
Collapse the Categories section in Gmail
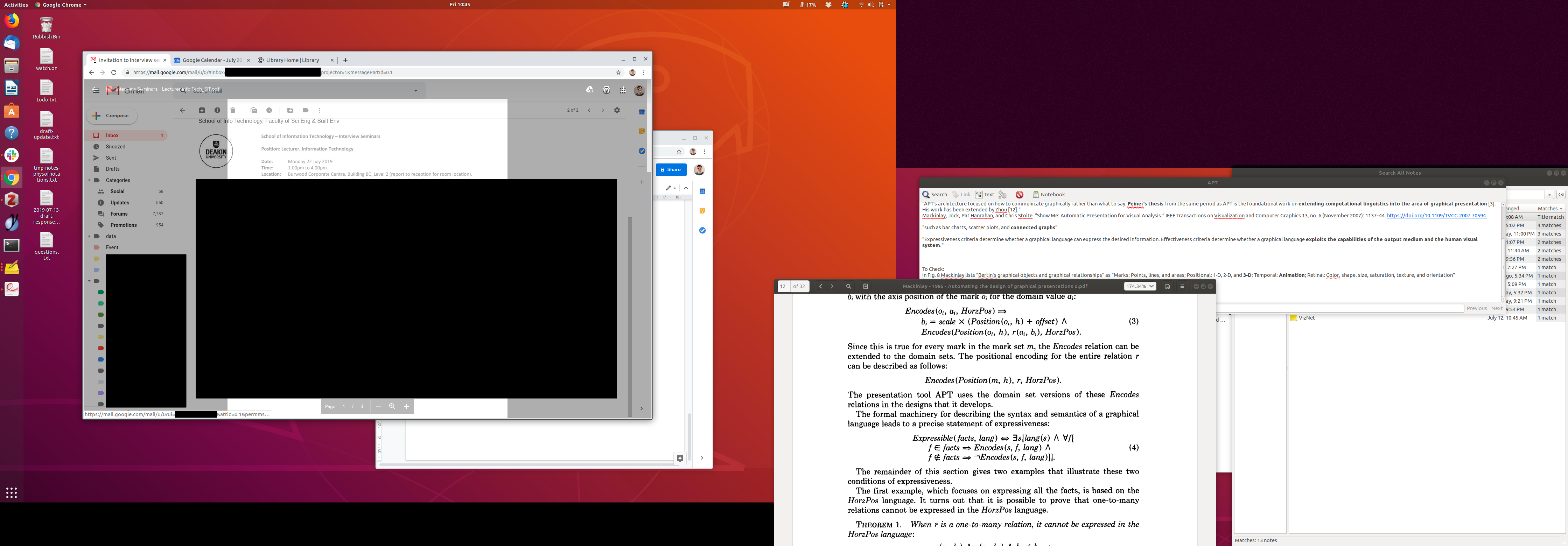point(90,180)
